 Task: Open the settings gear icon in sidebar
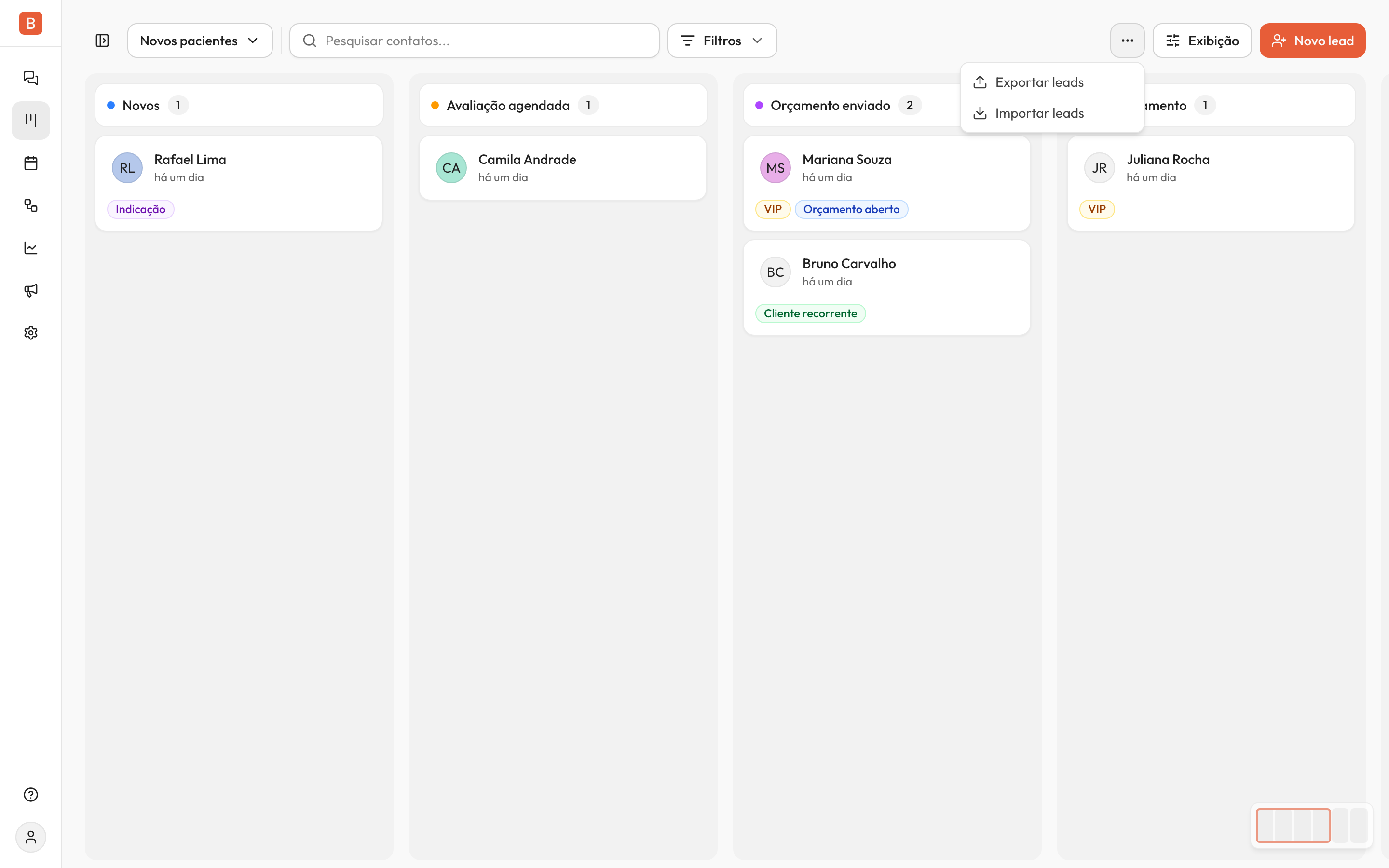tap(30, 333)
